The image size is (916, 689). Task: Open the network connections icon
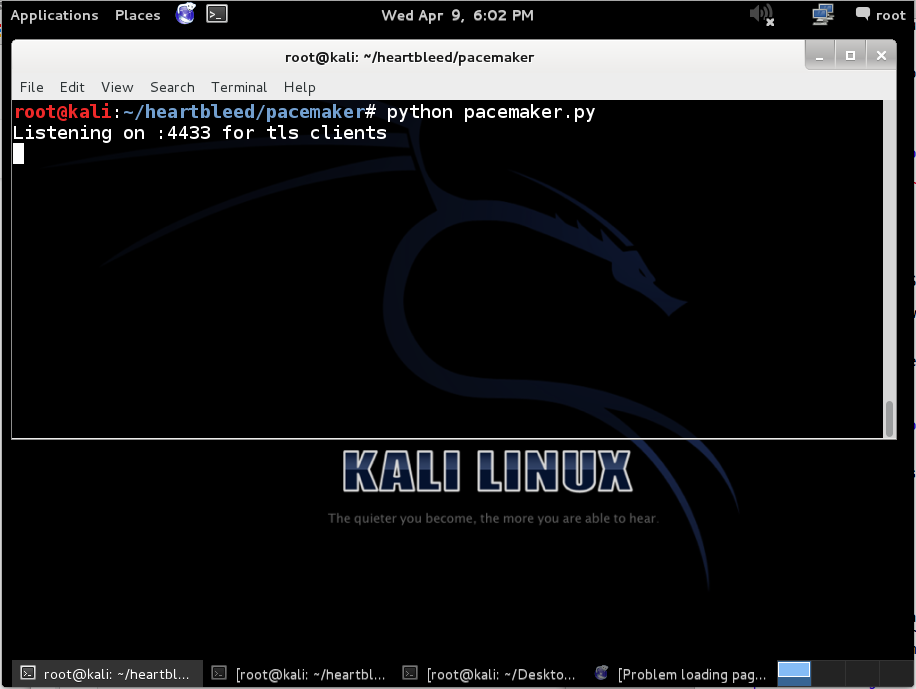pyautogui.click(x=823, y=14)
